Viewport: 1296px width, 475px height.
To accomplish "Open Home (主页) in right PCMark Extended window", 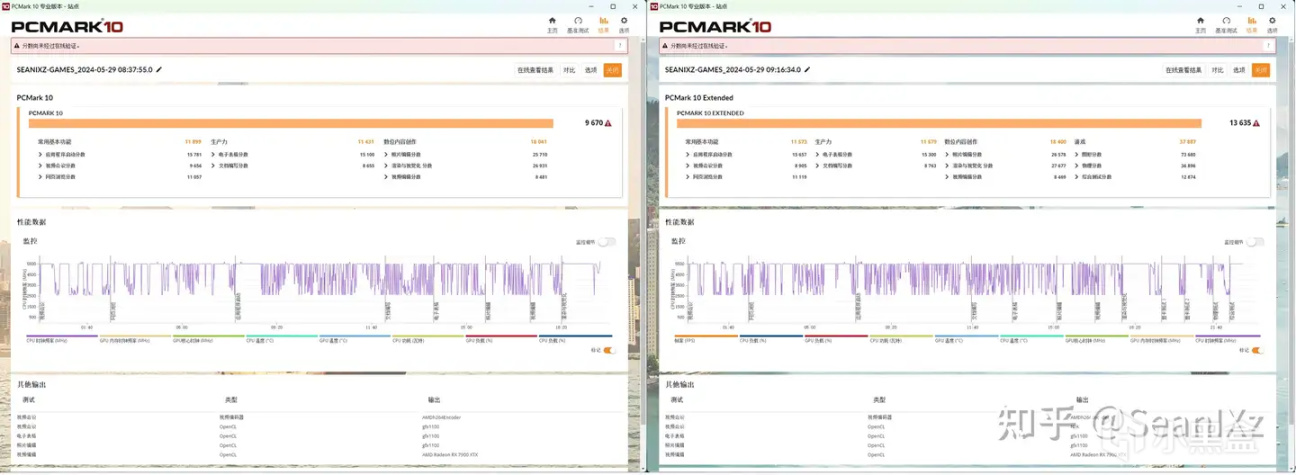I will pyautogui.click(x=1200, y=24).
